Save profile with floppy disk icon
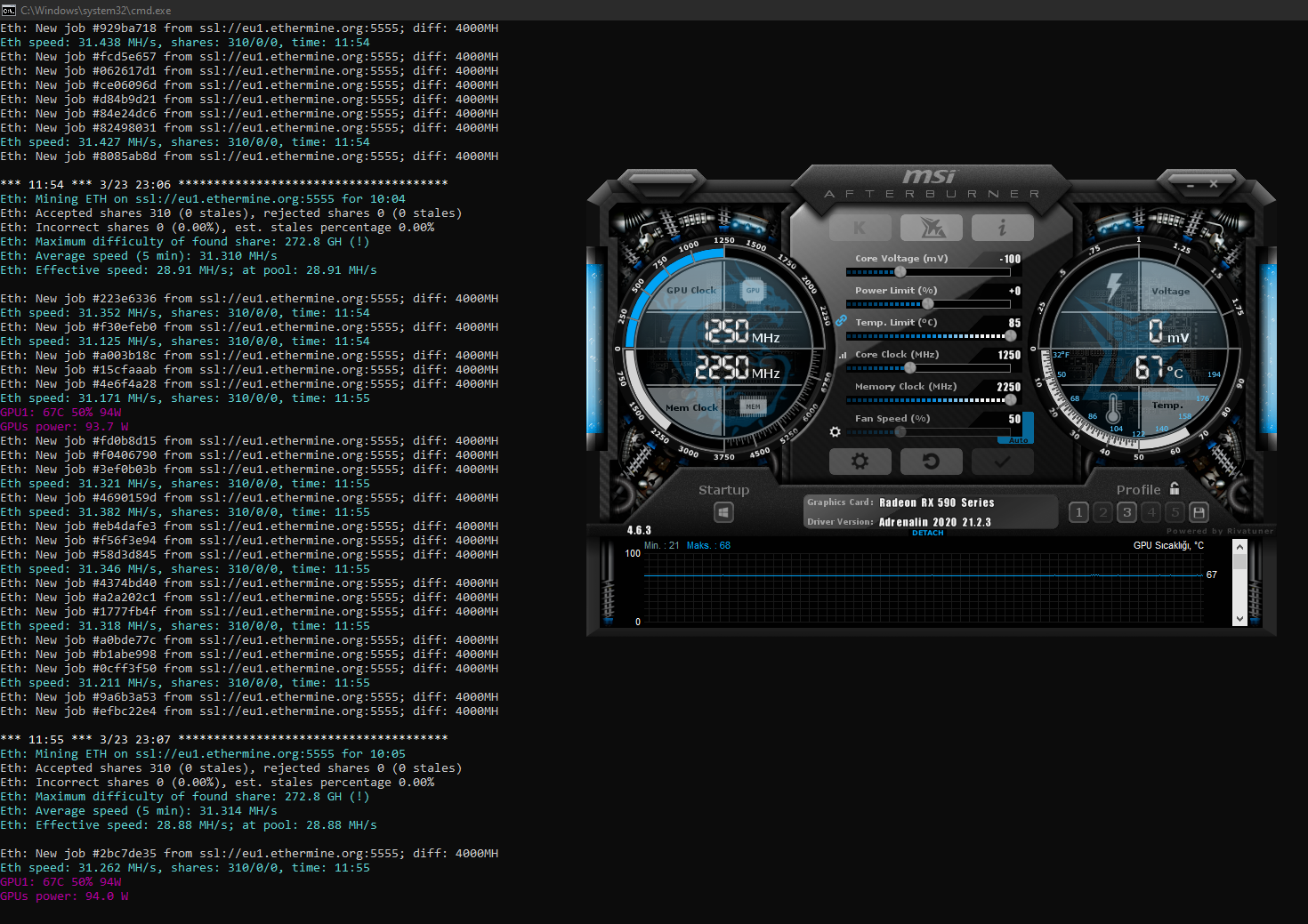Viewport: 1308px width, 924px height. 1199,512
